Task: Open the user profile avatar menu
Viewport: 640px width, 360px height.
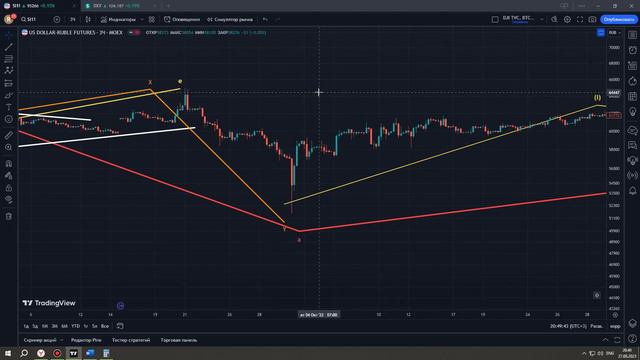Action: (9, 19)
